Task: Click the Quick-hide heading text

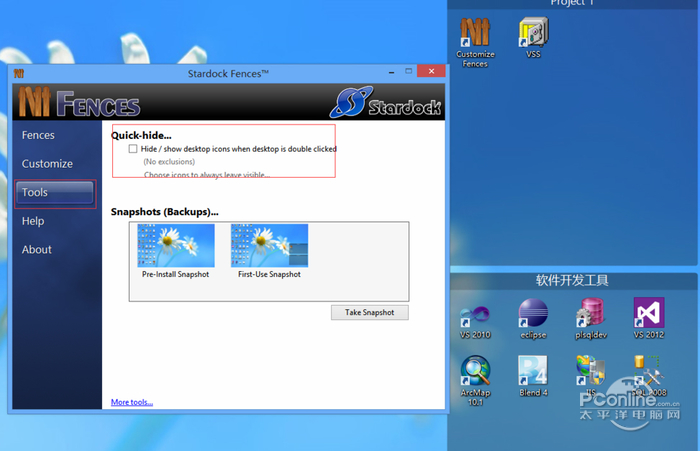Action: click(141, 135)
